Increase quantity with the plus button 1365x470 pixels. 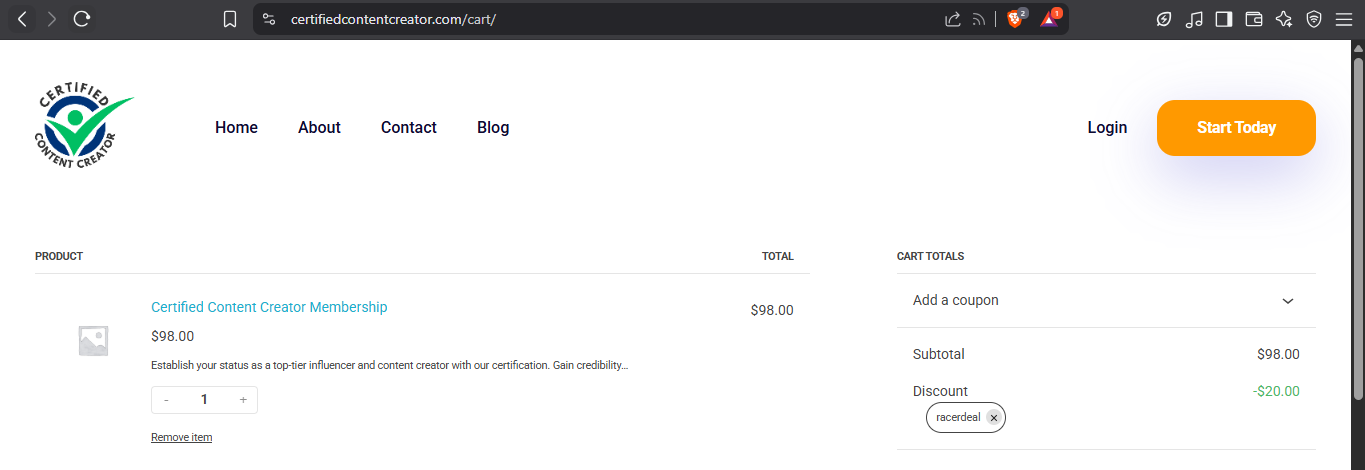tap(243, 400)
